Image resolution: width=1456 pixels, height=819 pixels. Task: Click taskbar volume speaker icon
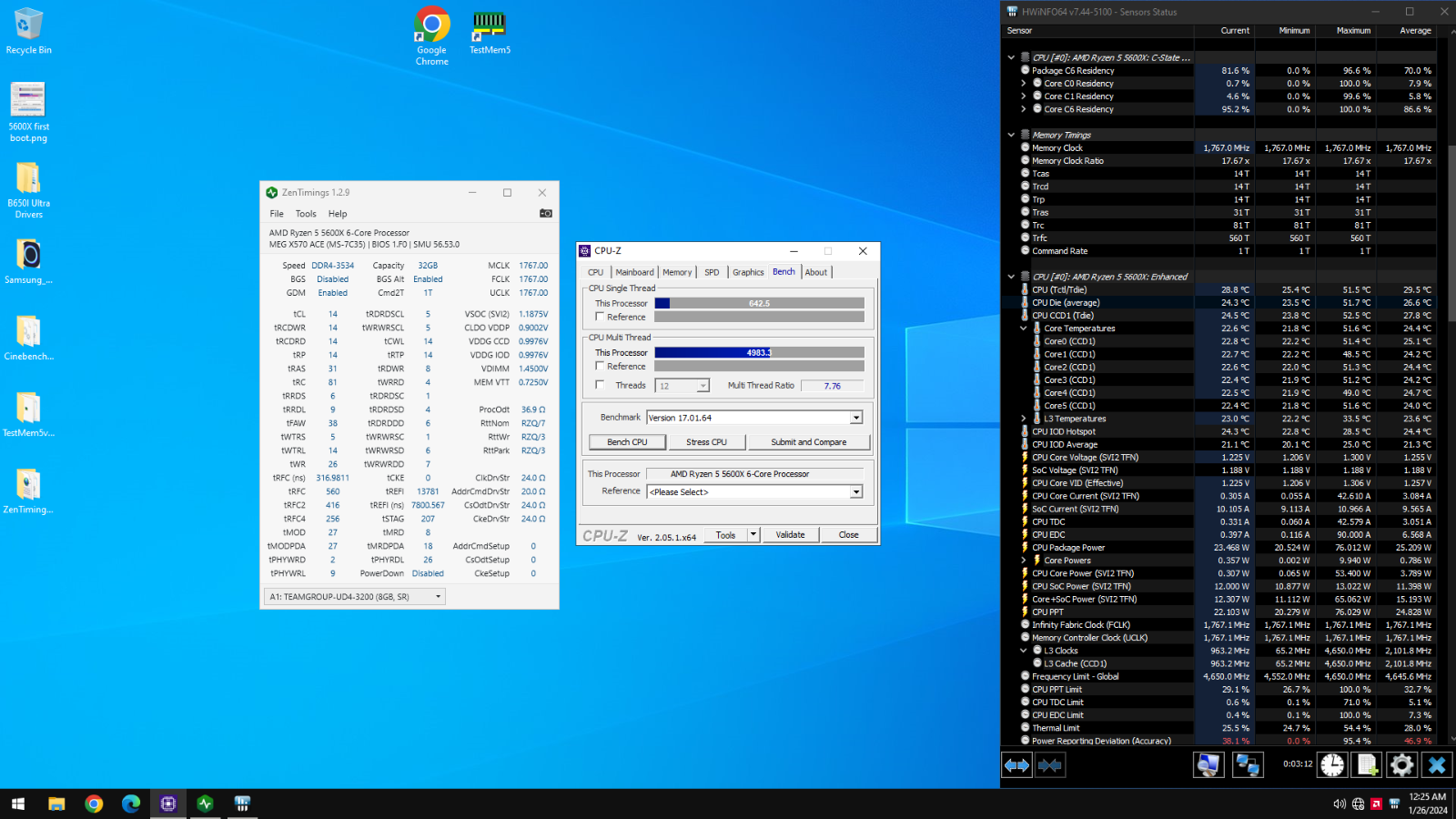point(1340,804)
